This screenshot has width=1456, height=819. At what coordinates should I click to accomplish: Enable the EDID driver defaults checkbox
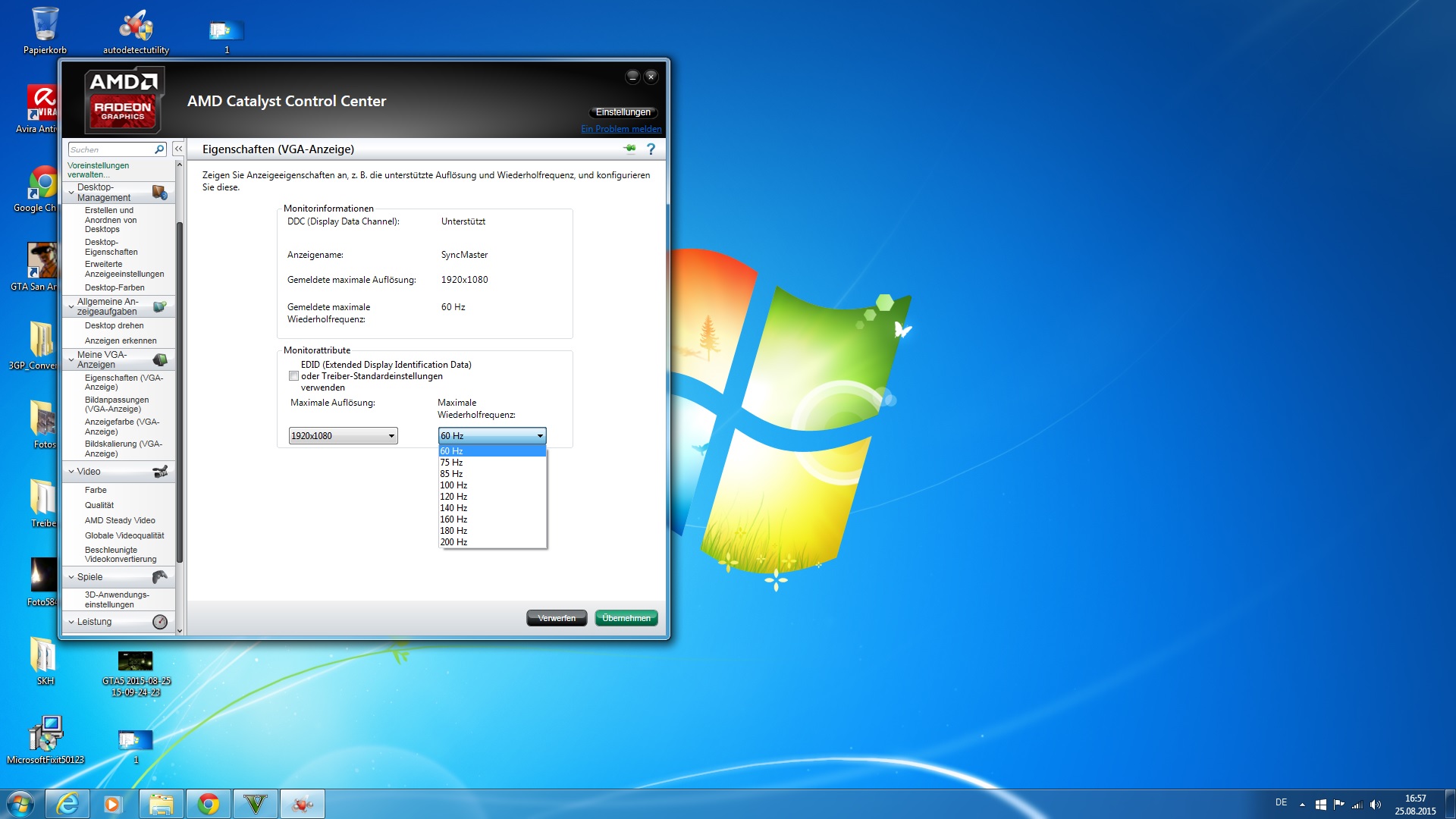[293, 376]
